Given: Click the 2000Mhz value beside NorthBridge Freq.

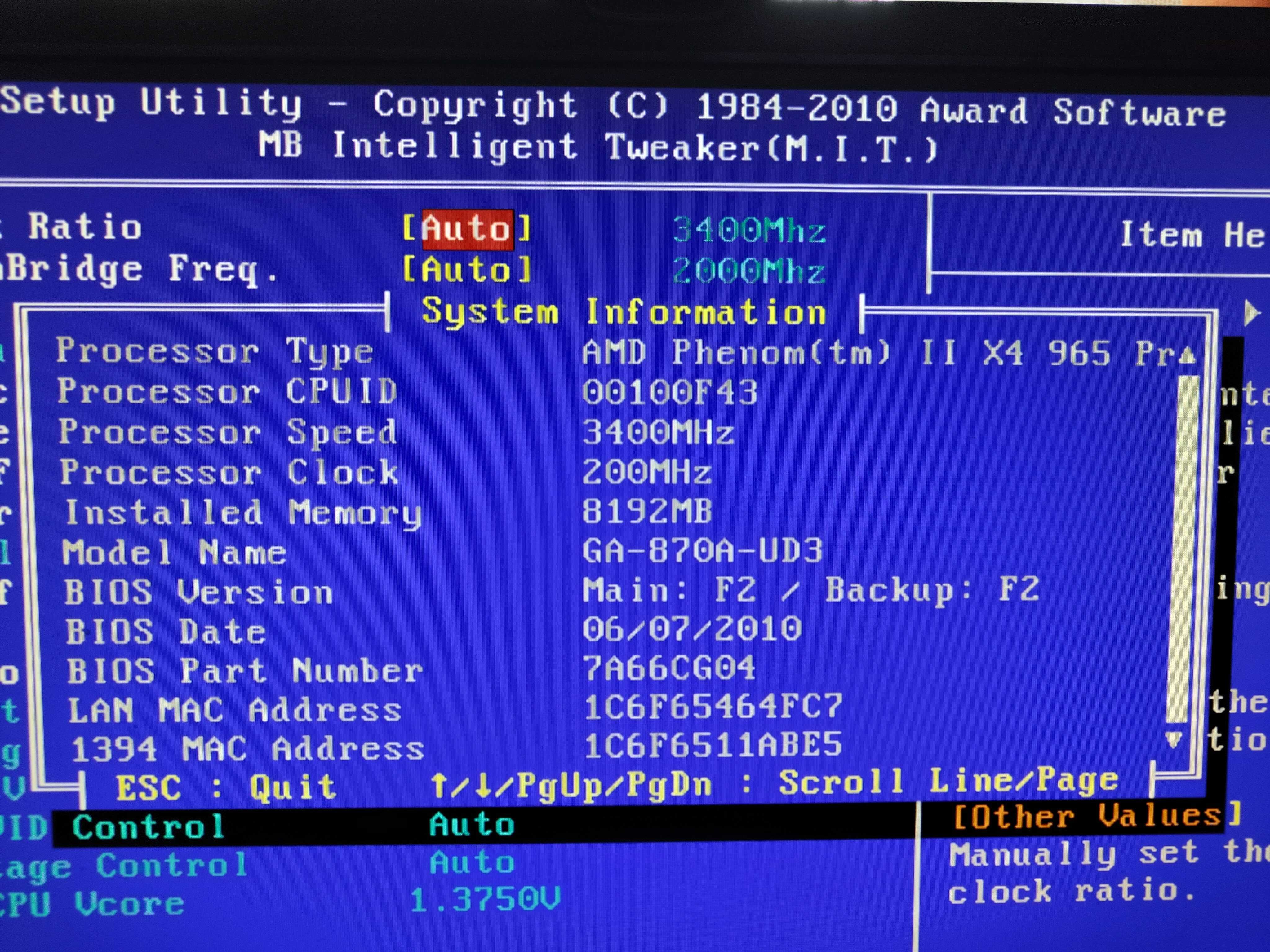Looking at the screenshot, I should click(749, 271).
